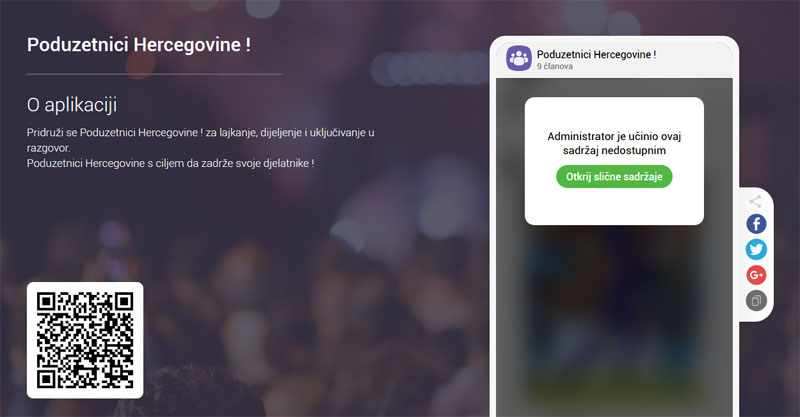Click 'Administrator je učinio ovaj sadržaj nedostupnim' message
The height and width of the screenshot is (417, 800).
614,143
